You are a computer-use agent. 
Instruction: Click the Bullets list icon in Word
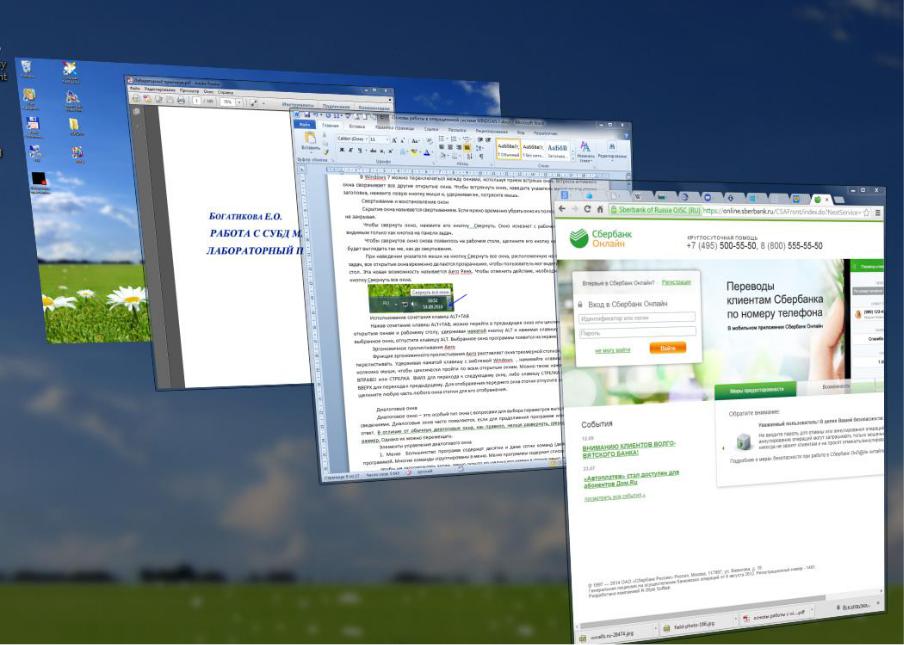(441, 138)
